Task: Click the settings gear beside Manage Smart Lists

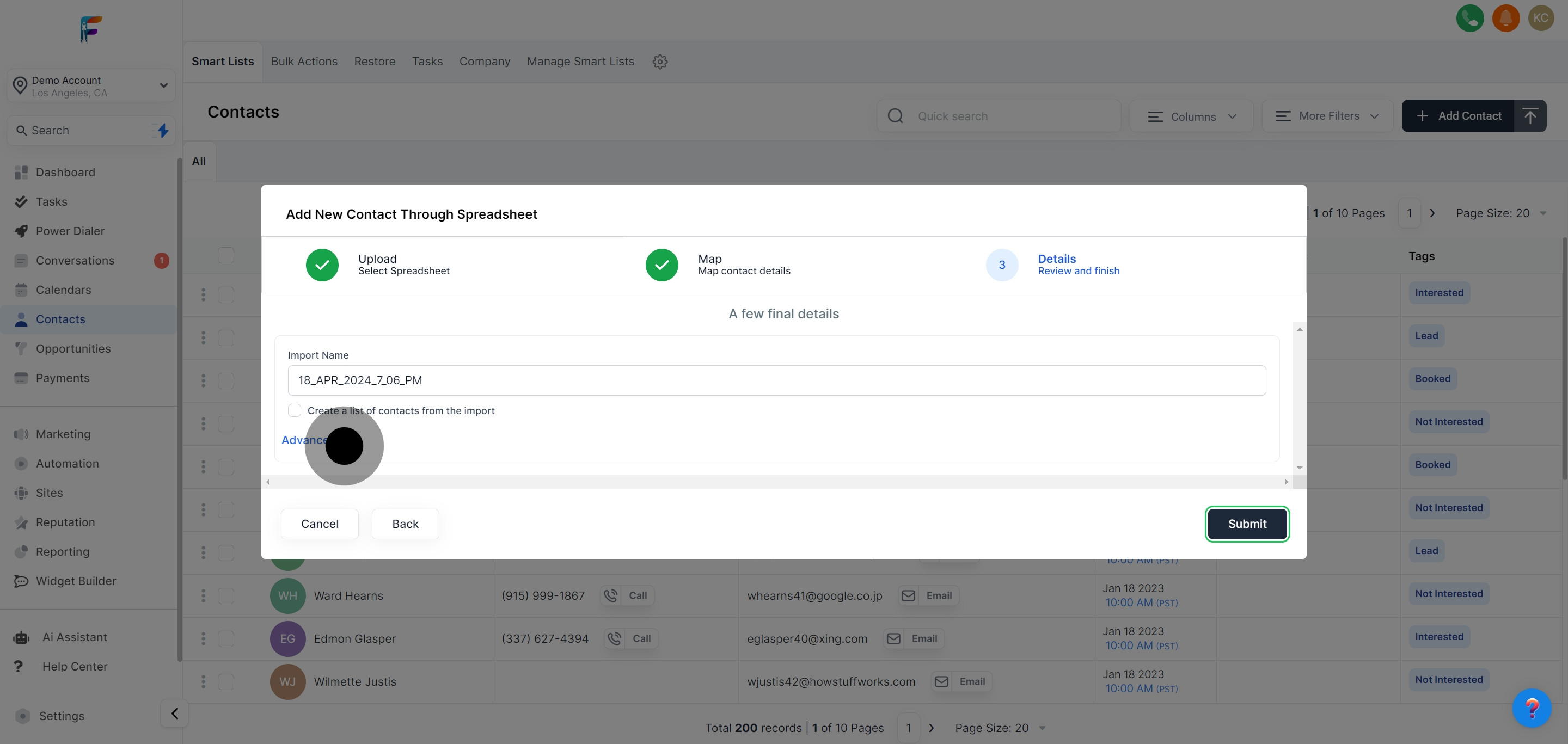Action: tap(660, 62)
